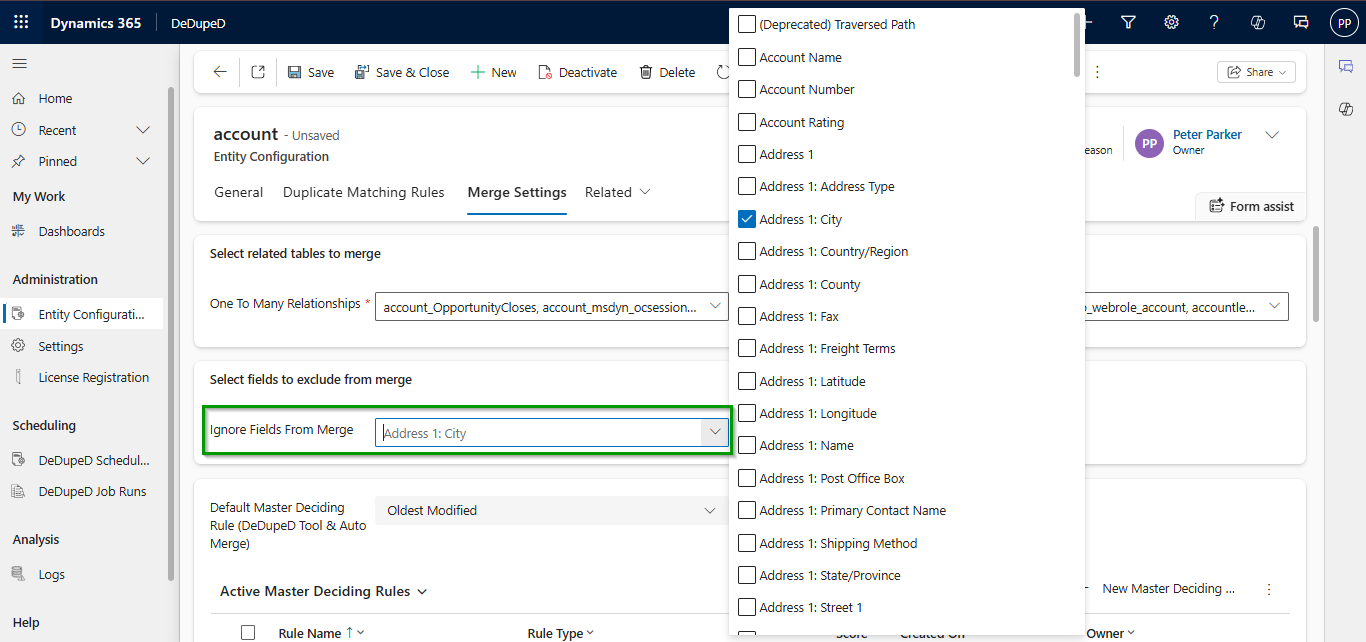Open the Settings gear in top bar
Screen dimensions: 1366x642
[x=1171, y=22]
